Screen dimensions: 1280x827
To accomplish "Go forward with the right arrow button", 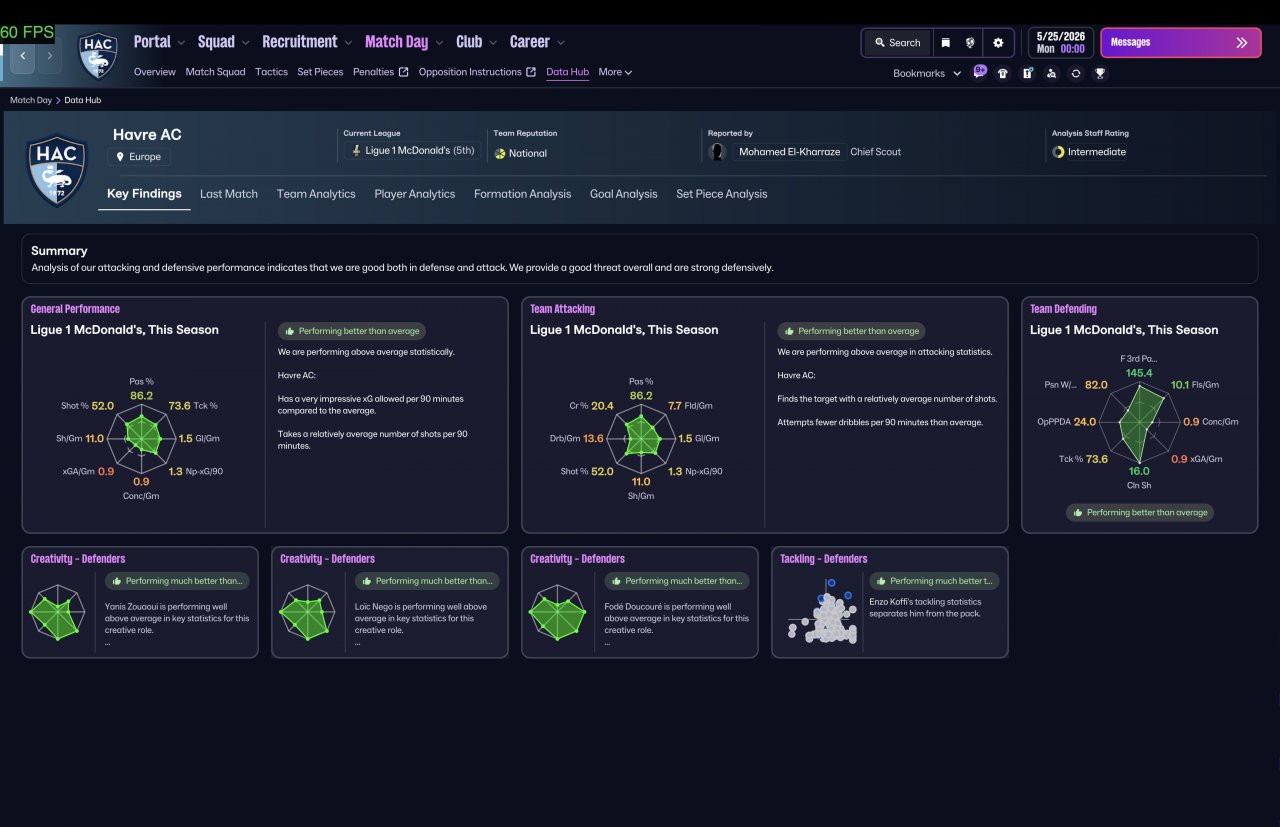I will pos(49,56).
